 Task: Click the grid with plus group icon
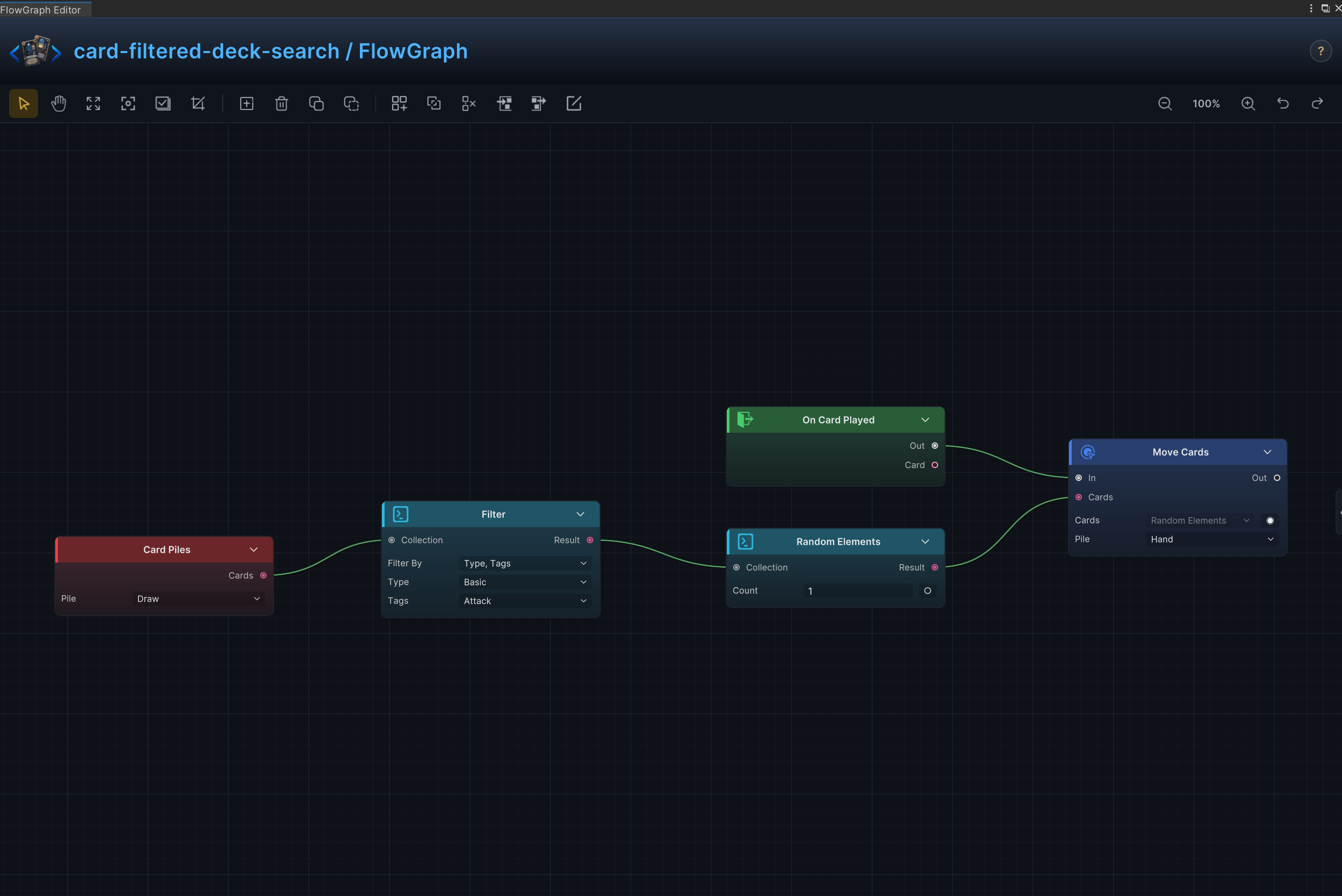point(399,103)
